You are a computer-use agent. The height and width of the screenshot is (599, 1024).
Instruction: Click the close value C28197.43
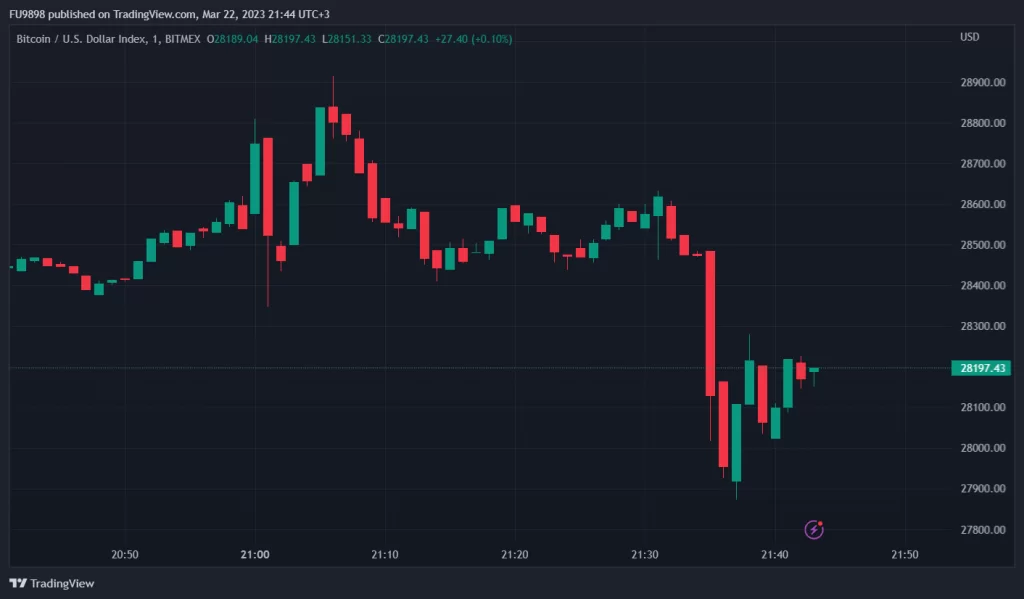pos(403,39)
